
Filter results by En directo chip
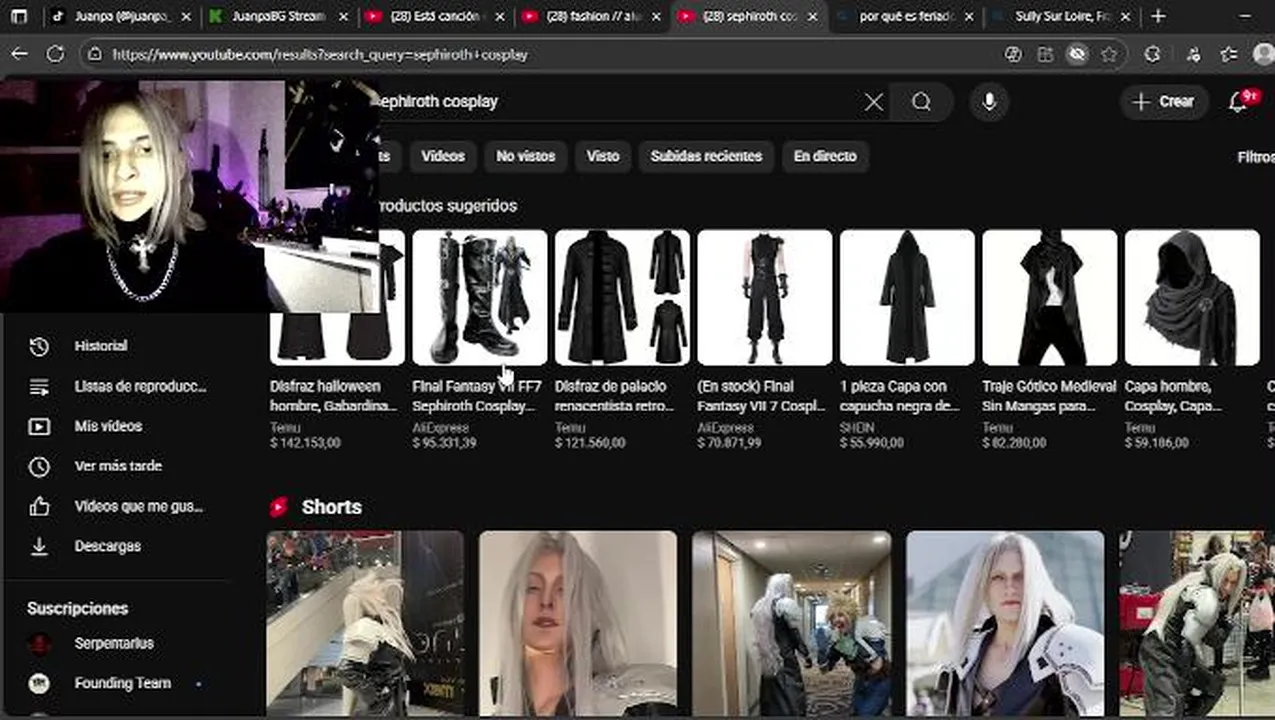tap(825, 156)
